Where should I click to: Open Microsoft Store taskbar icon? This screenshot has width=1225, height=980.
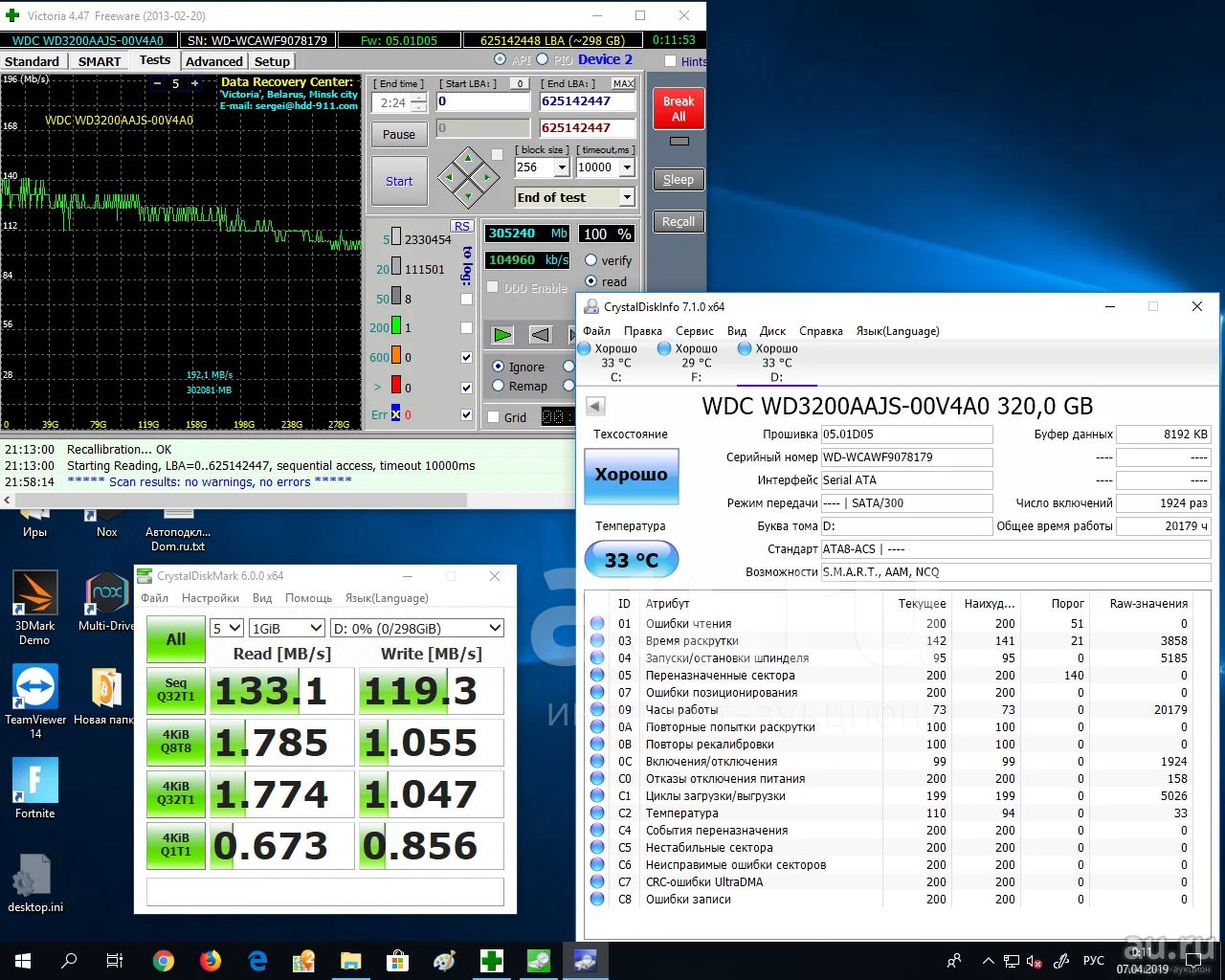pyautogui.click(x=397, y=961)
